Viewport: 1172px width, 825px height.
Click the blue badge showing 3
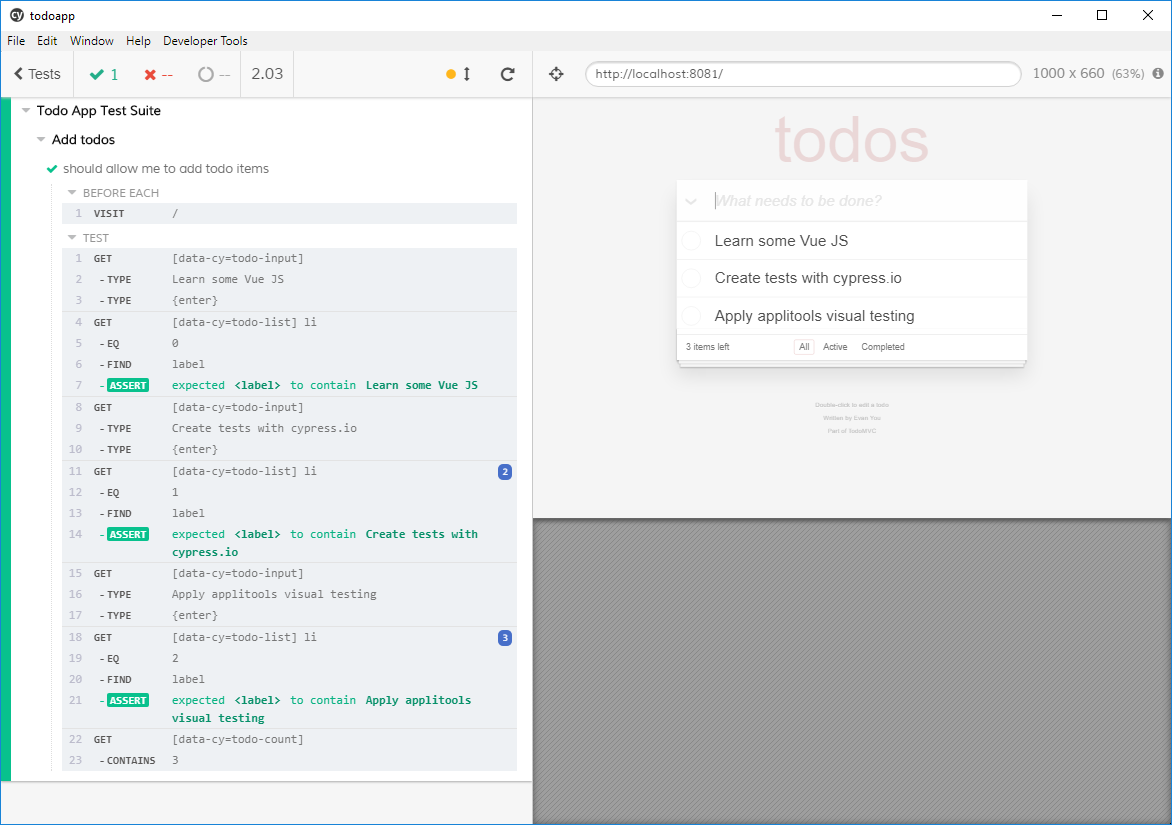(x=505, y=638)
